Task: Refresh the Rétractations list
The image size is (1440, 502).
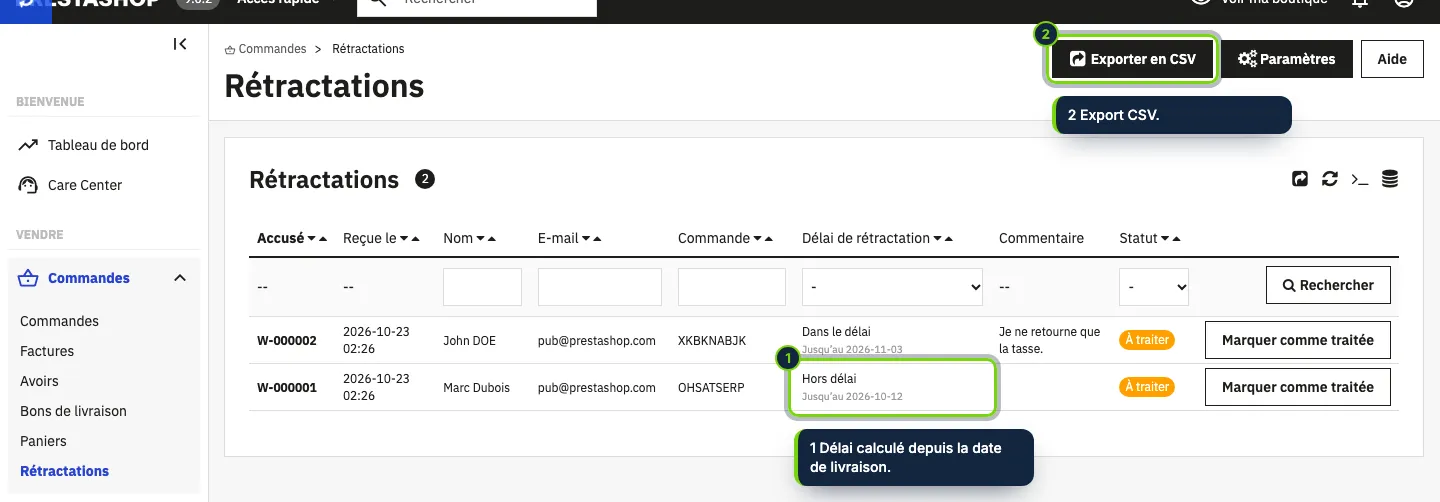Action: click(x=1329, y=179)
